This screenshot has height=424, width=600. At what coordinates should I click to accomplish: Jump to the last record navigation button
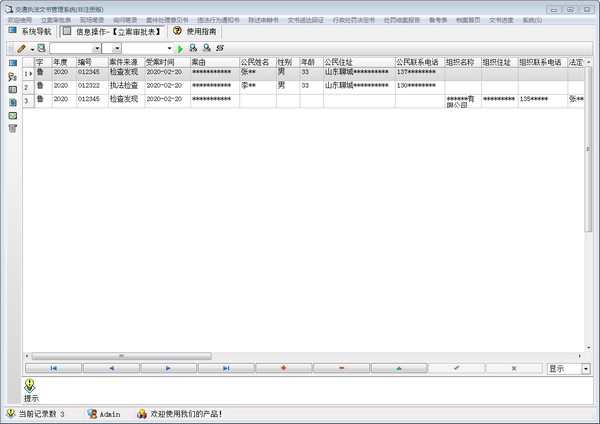click(x=226, y=368)
